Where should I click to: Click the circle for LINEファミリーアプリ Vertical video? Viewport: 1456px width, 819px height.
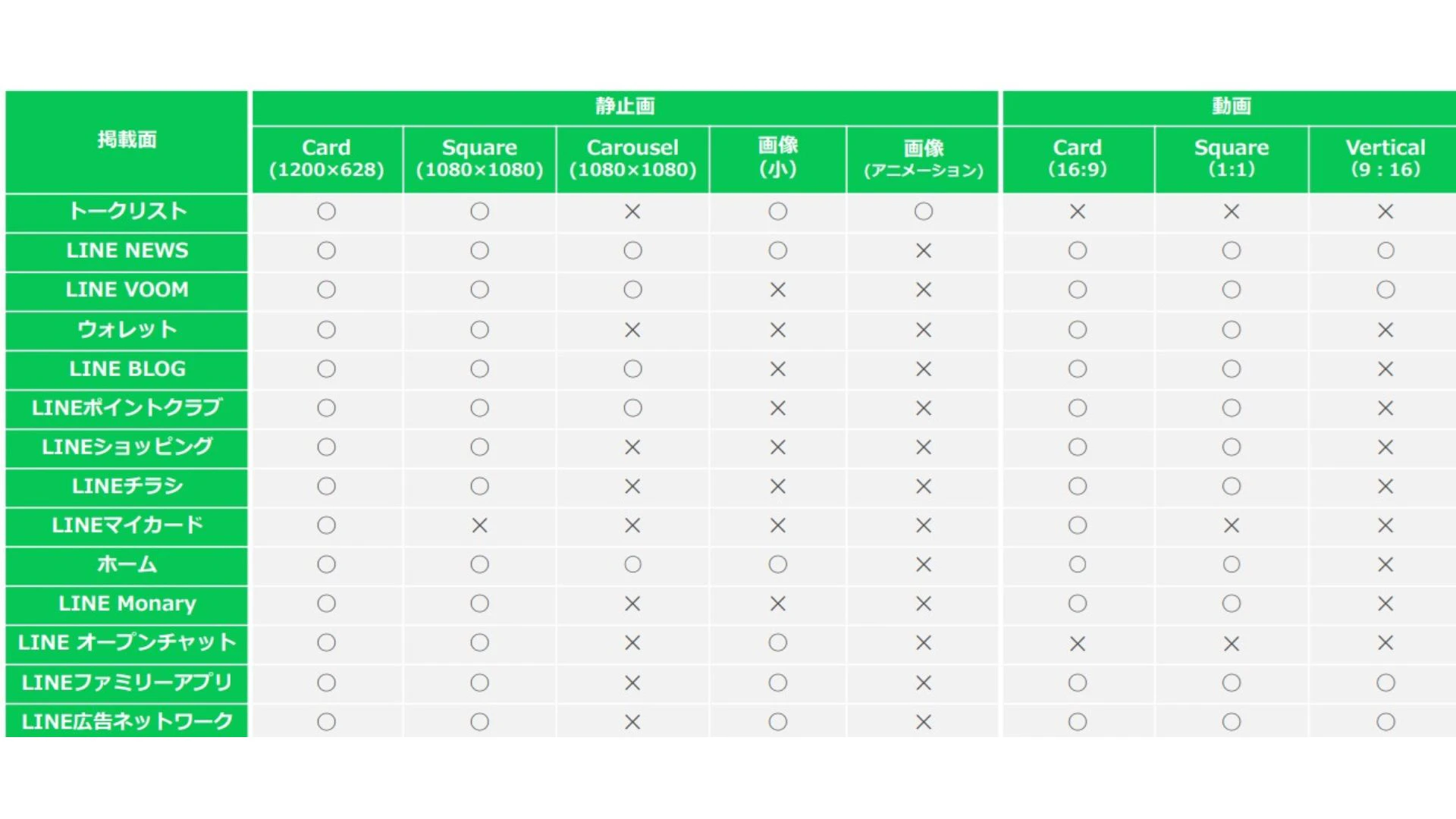[1385, 682]
